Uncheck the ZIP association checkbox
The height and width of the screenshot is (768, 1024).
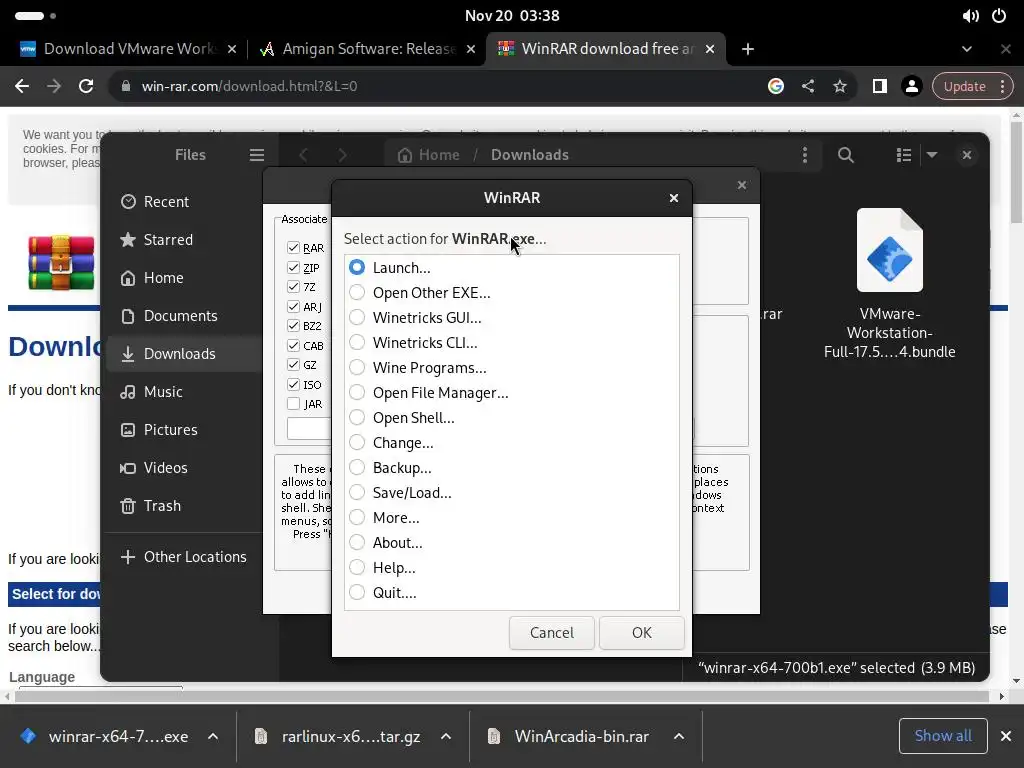click(x=293, y=268)
